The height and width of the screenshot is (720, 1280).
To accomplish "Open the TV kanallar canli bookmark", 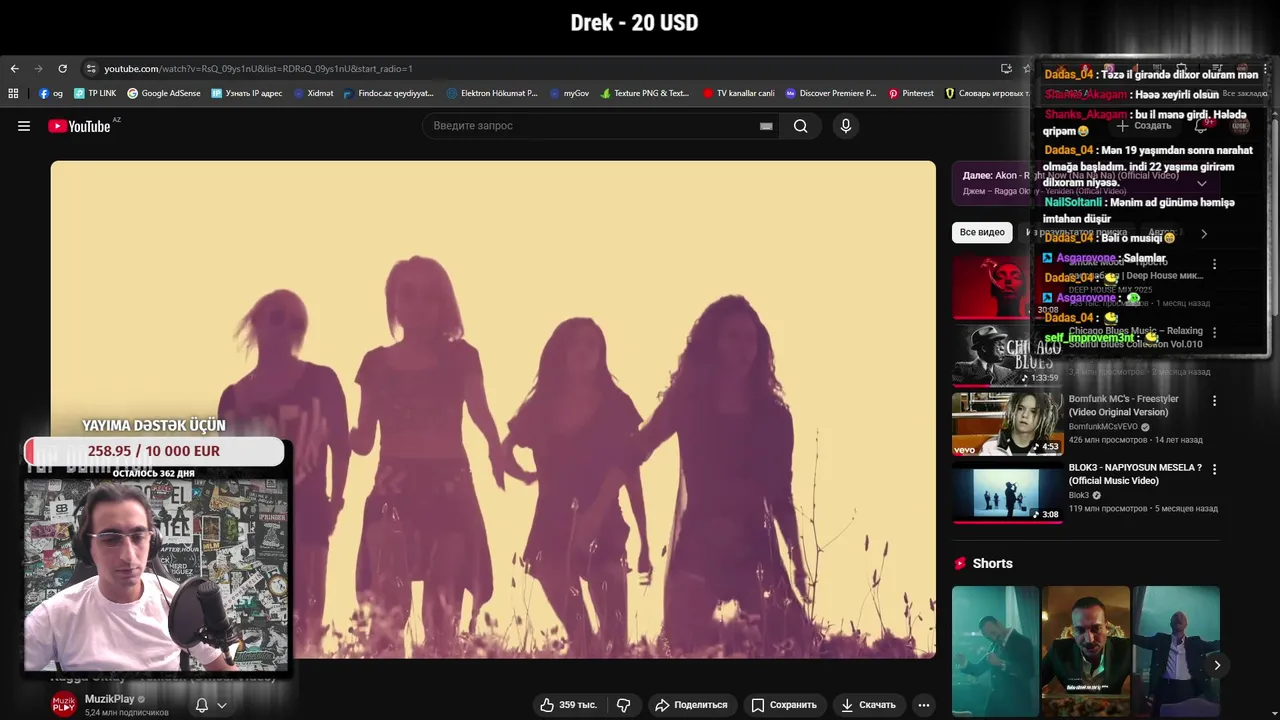I will pos(739,93).
